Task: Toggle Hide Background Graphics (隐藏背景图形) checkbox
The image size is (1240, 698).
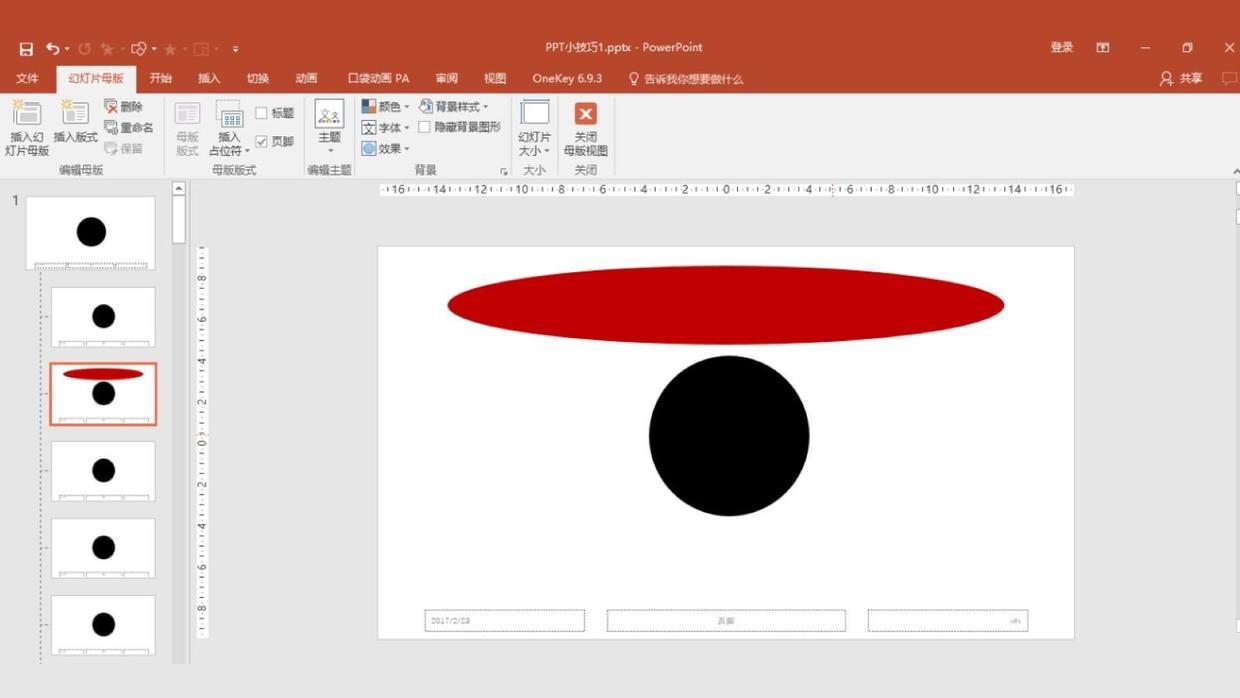Action: tap(425, 127)
